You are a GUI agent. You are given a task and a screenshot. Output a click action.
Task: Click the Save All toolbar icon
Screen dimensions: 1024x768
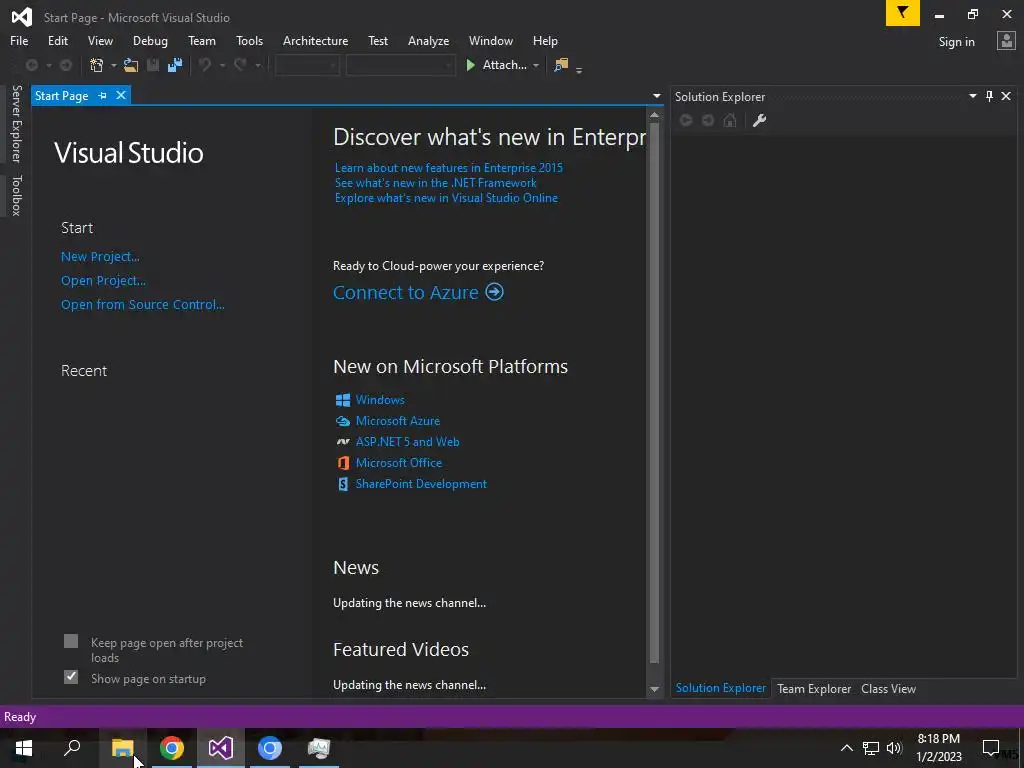pyautogui.click(x=174, y=65)
